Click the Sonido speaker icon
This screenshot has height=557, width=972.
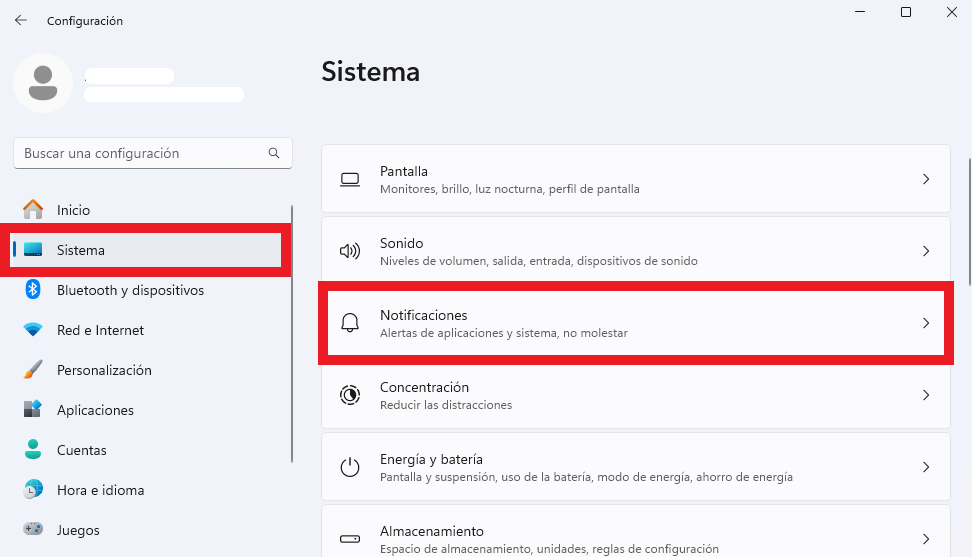(350, 251)
